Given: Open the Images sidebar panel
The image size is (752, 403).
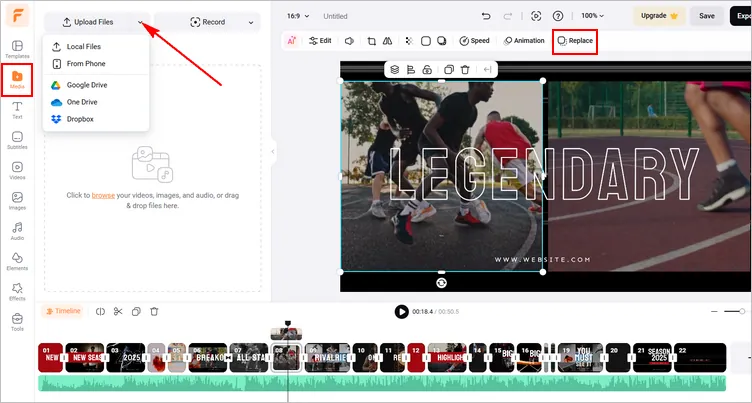Looking at the screenshot, I should (x=17, y=201).
